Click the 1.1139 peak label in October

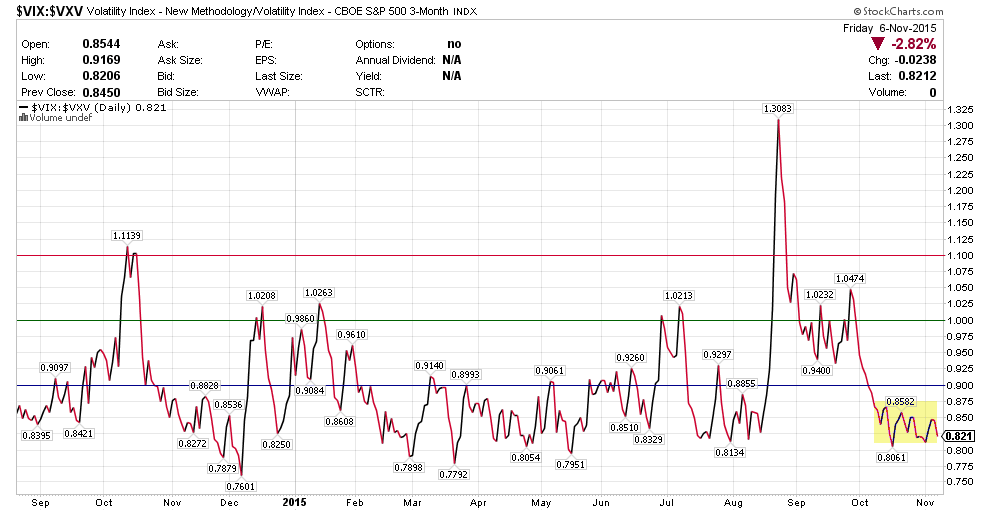pos(127,236)
